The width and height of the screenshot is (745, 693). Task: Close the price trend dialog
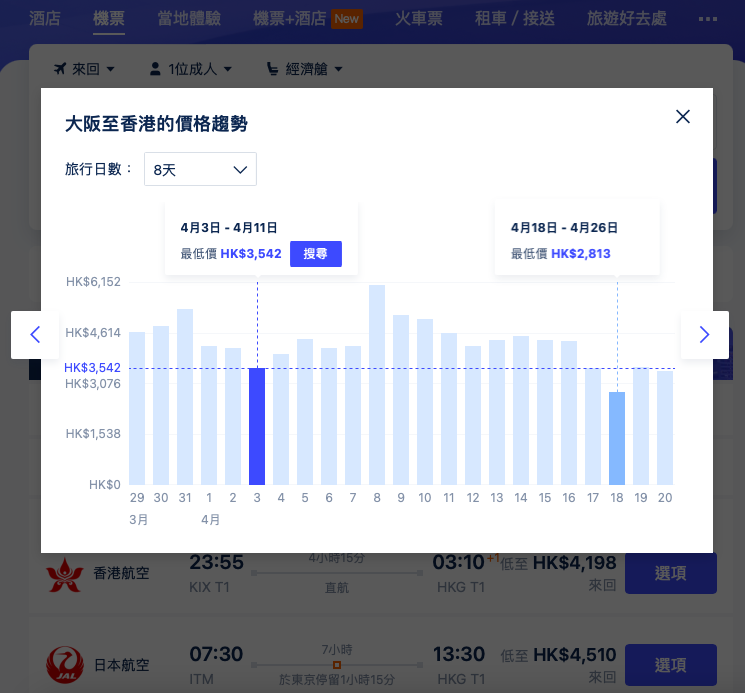point(683,117)
